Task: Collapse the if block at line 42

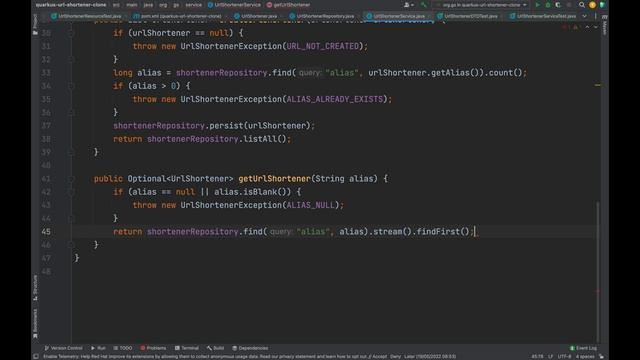Action: [x=71, y=192]
